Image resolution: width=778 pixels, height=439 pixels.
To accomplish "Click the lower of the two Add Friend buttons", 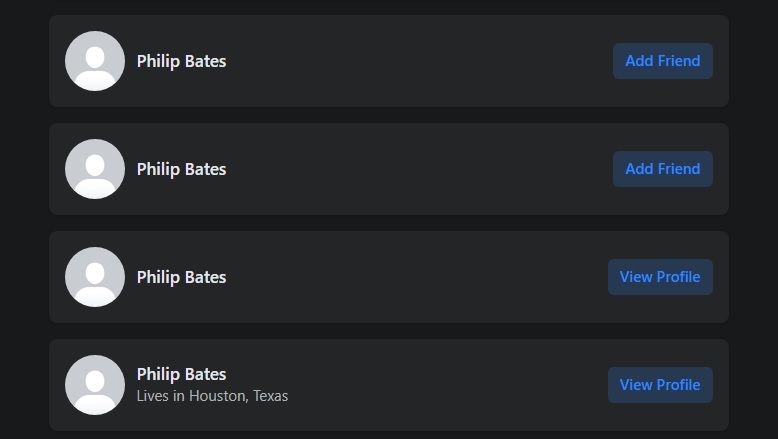I will 662,169.
